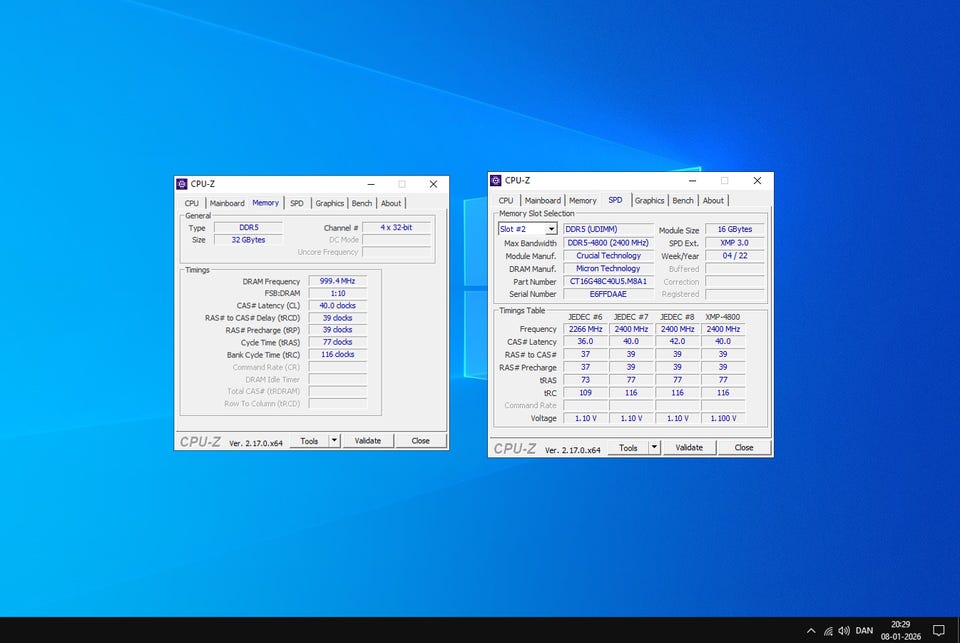Open the Tools dropdown arrow in the Memory window

click(334, 441)
